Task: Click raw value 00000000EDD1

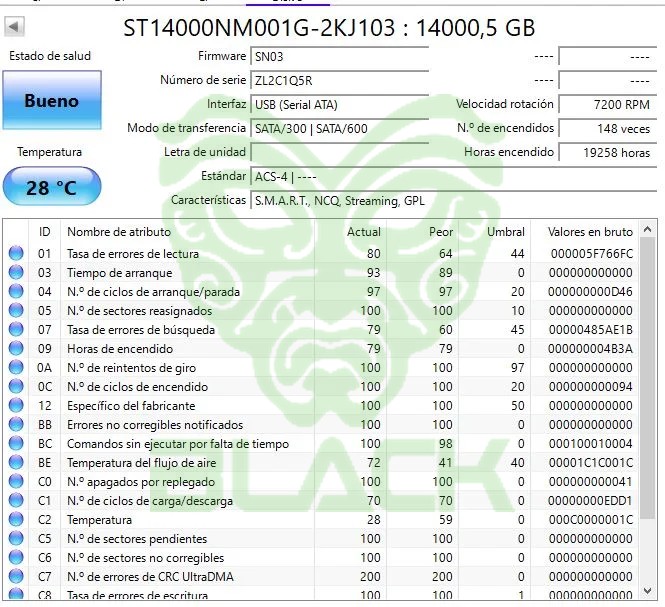Action: 590,501
